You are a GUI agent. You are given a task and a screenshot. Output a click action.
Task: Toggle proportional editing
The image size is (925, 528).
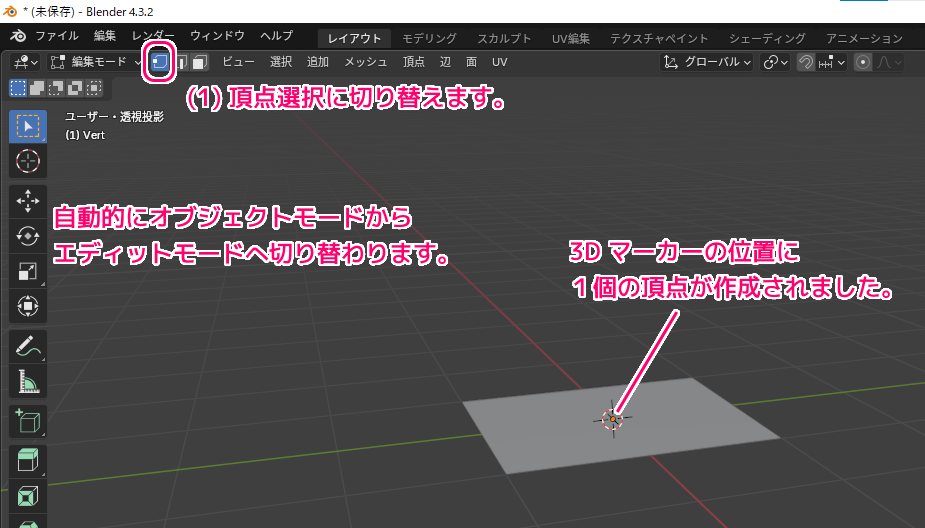click(862, 62)
